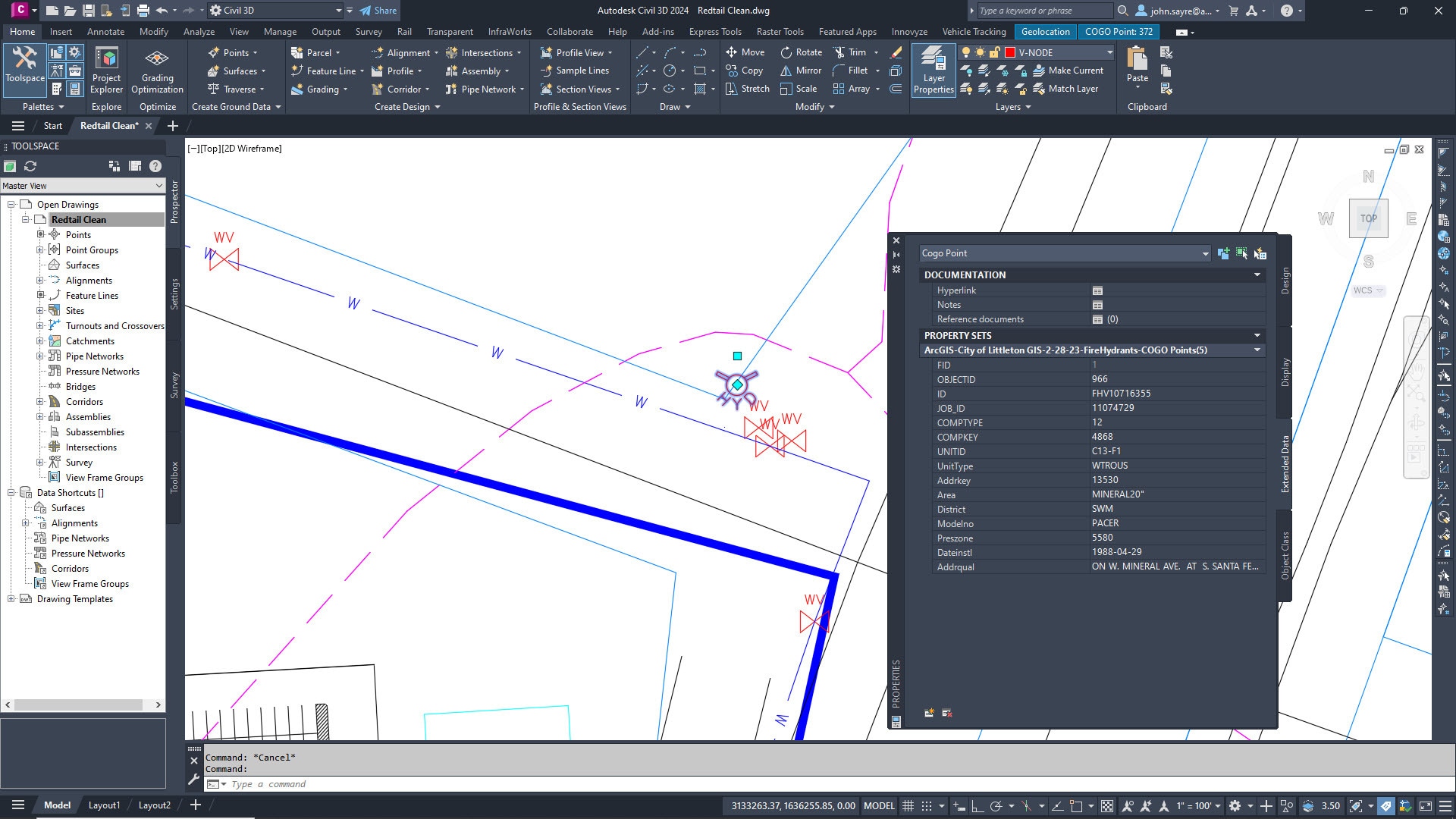The image size is (1456, 819).
Task: Click quick select icon in Properties palette
Action: click(1260, 253)
